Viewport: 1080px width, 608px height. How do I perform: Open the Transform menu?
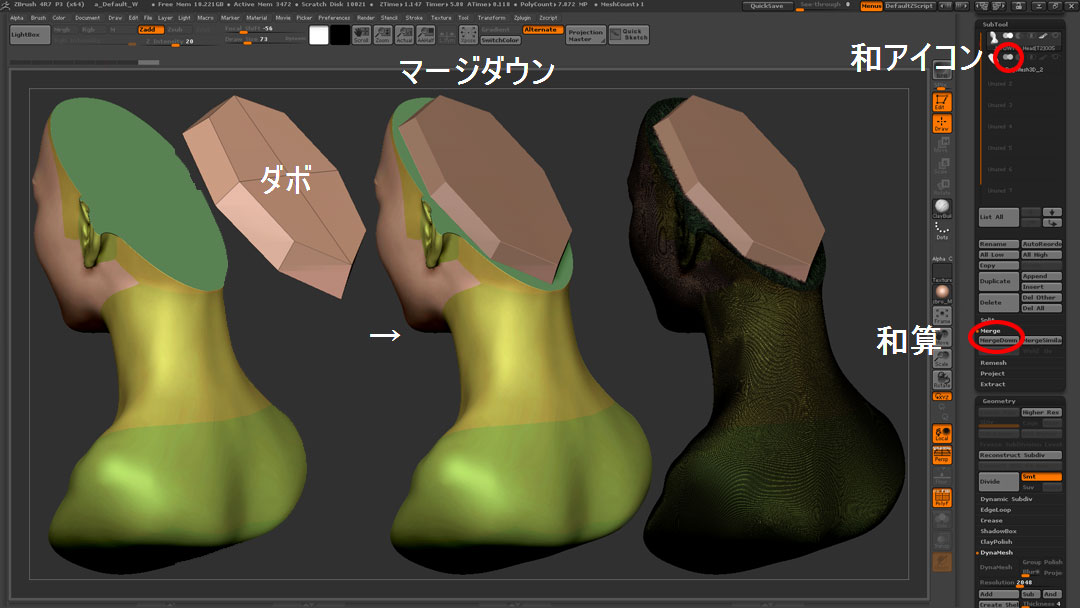(491, 18)
